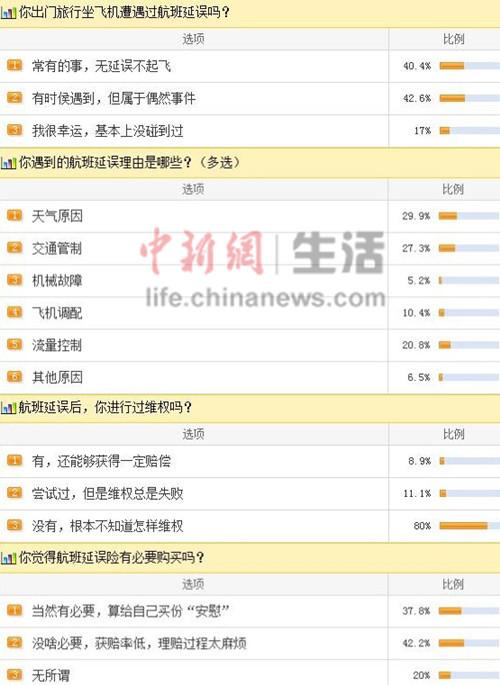This screenshot has width=500, height=685.
Task: Click option 当然有必要，算给自己买份“安慰”
Action: [131, 611]
